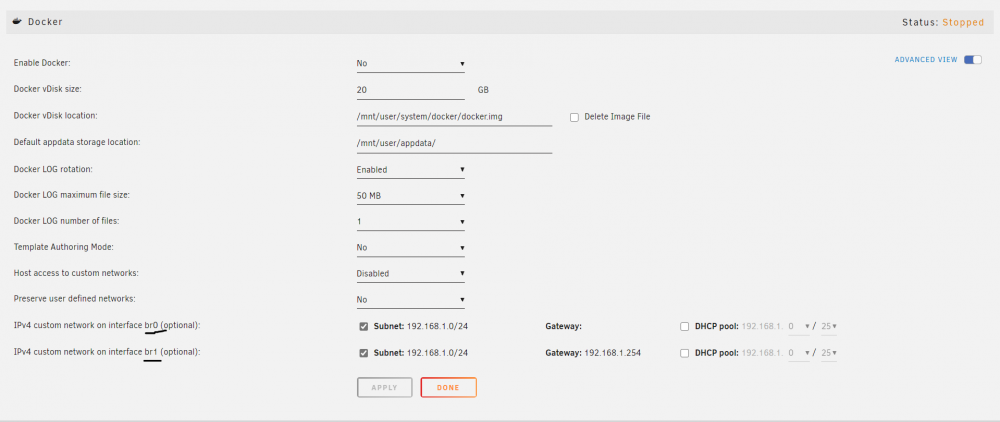Click the 'Docker vDisk size:' label
The width and height of the screenshot is (1000, 422).
coord(48,89)
